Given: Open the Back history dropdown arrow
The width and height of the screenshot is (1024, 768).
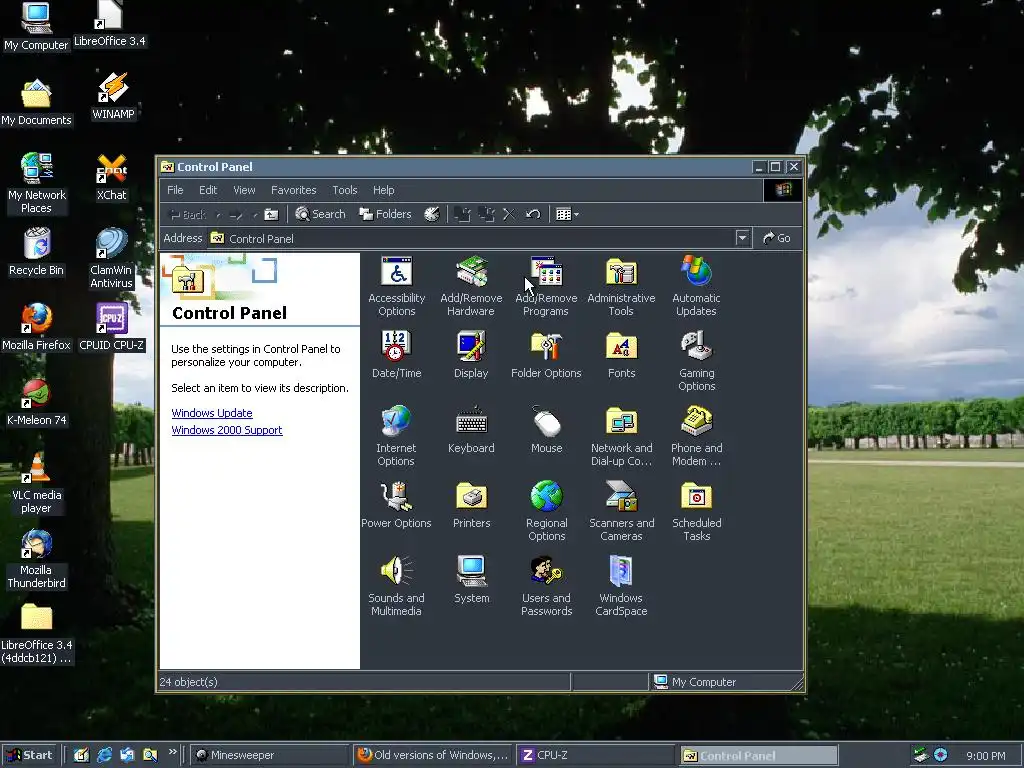Looking at the screenshot, I should pos(218,214).
